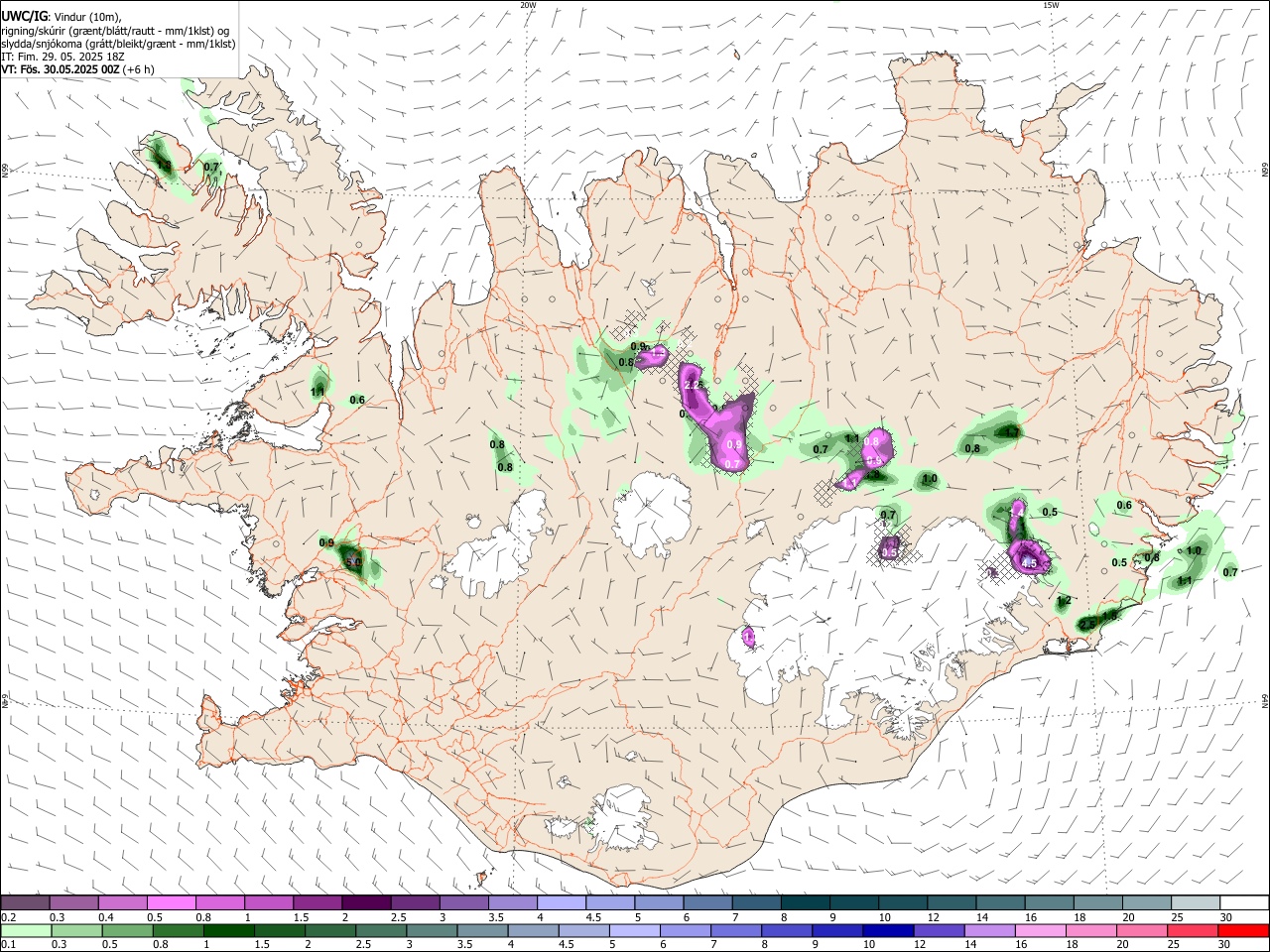The image size is (1270, 952).
Task: Click upper legend swatch between 0.5 and 0.8
Action: tap(171, 902)
